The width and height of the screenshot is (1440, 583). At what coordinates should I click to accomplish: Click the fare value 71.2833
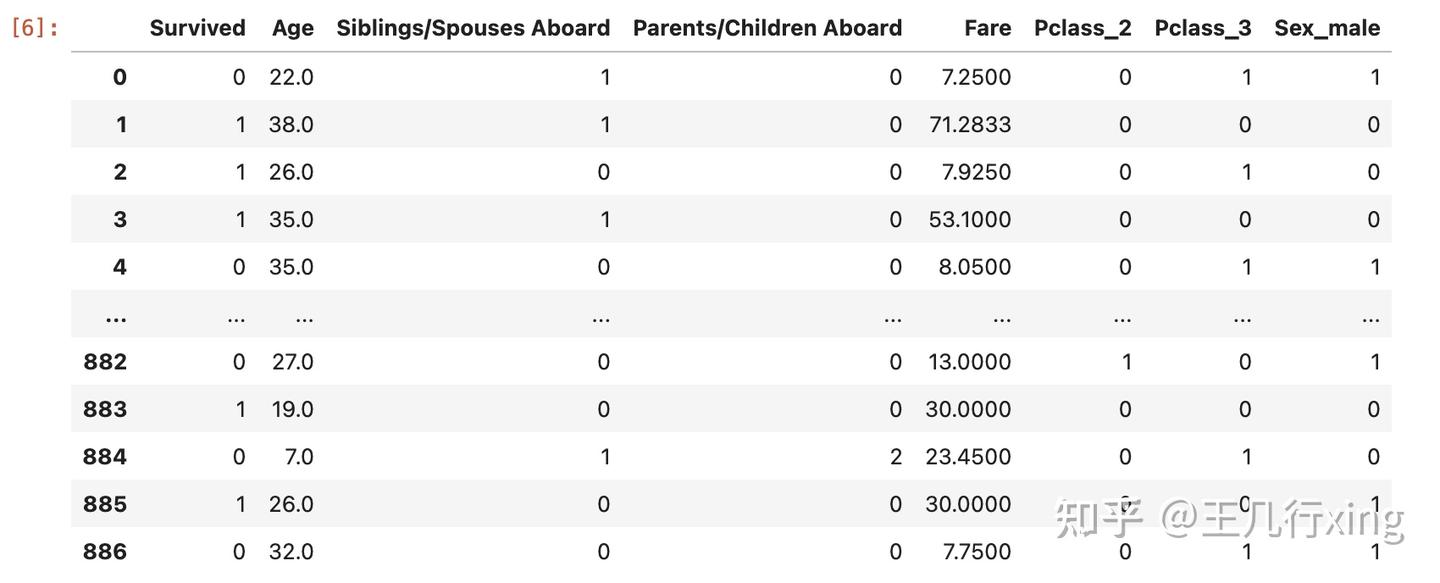[x=969, y=124]
